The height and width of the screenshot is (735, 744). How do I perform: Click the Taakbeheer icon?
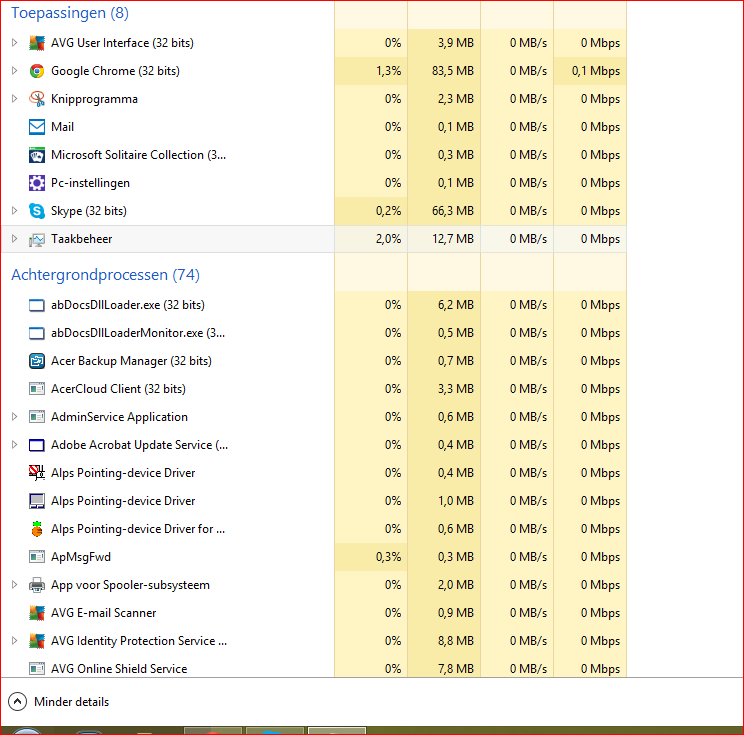point(37,239)
